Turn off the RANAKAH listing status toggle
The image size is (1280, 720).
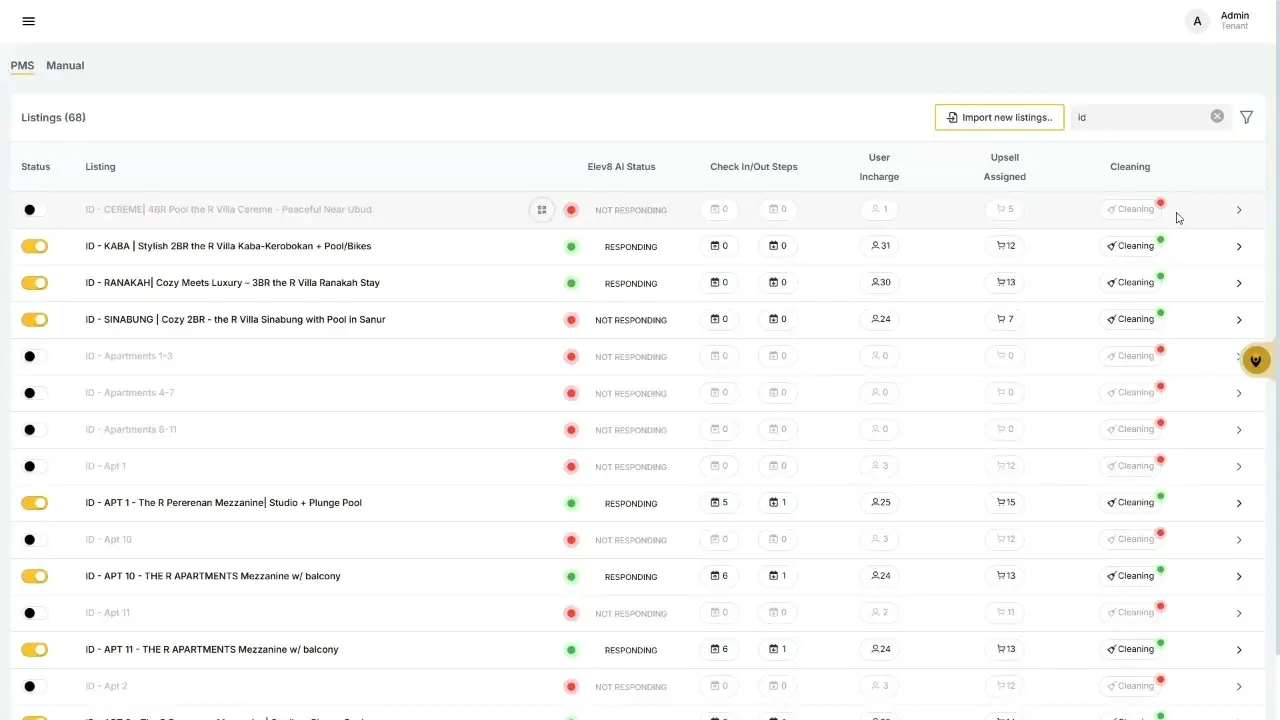point(34,283)
